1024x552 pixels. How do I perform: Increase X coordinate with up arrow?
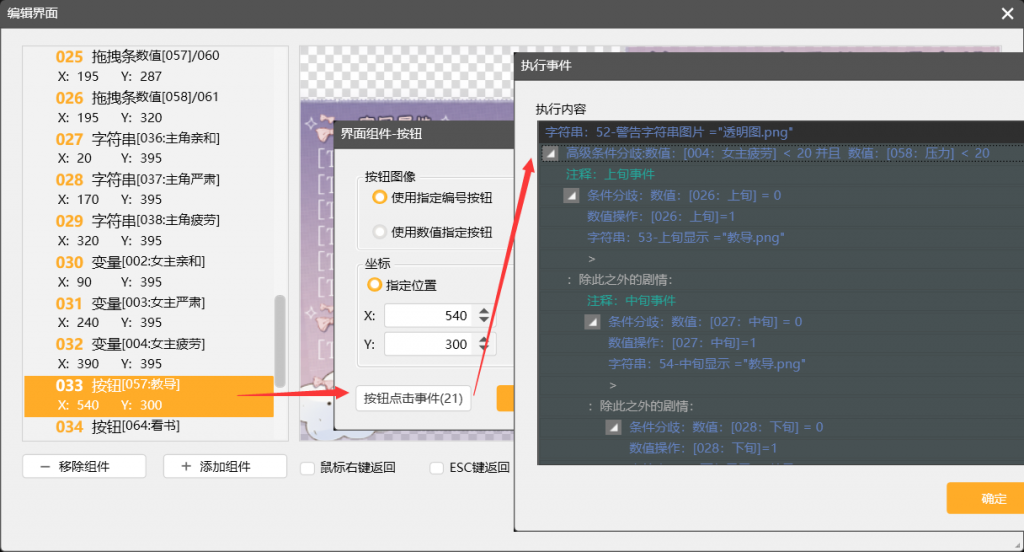click(x=483, y=310)
